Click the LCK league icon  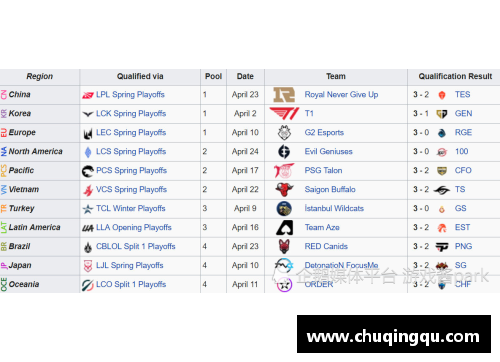[x=88, y=114]
